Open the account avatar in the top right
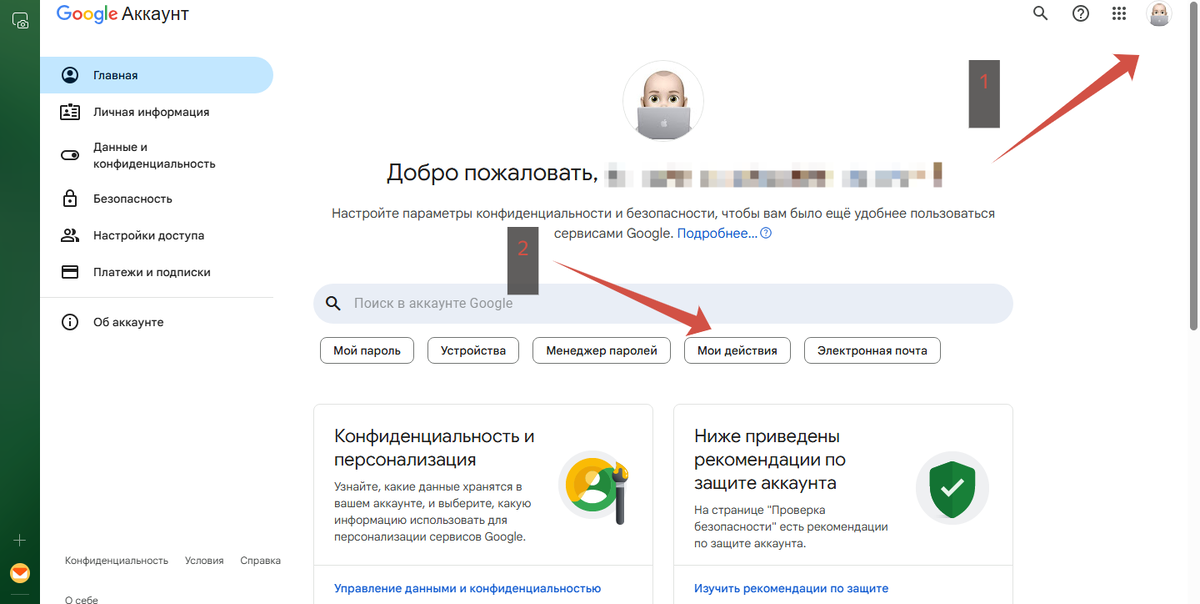 click(x=1159, y=14)
